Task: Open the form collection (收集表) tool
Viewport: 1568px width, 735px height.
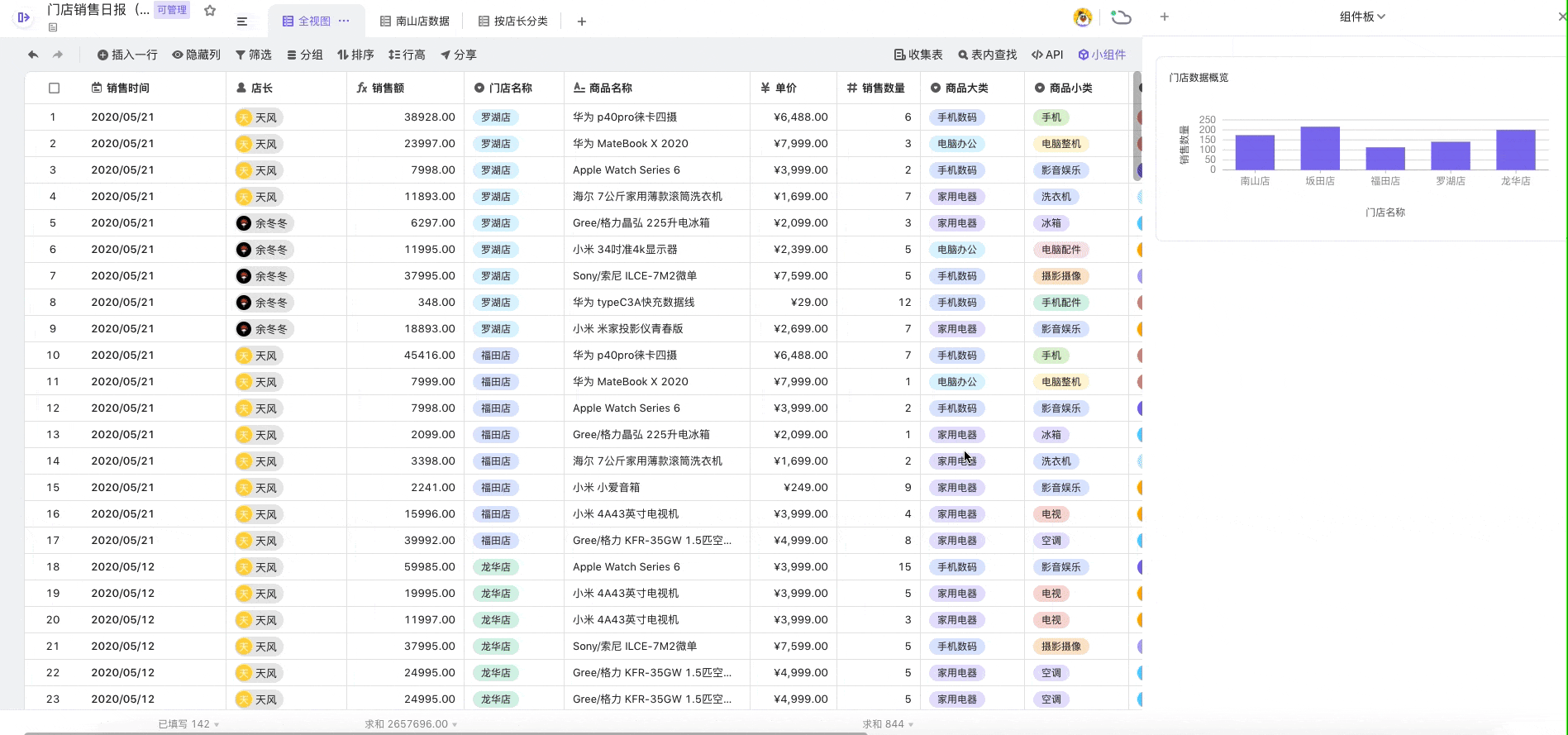Action: 918,55
